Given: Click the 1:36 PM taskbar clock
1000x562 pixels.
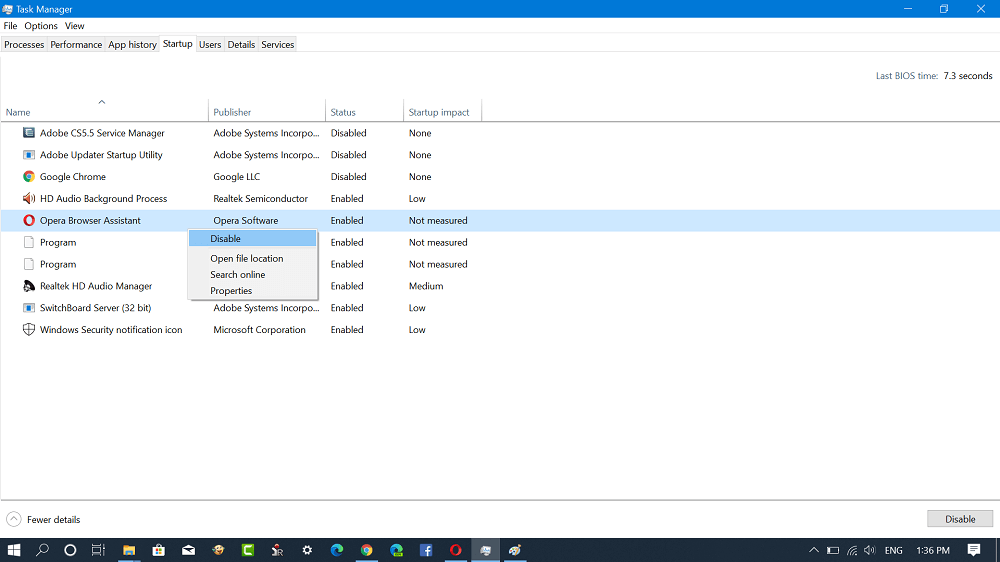Looking at the screenshot, I should [932, 550].
